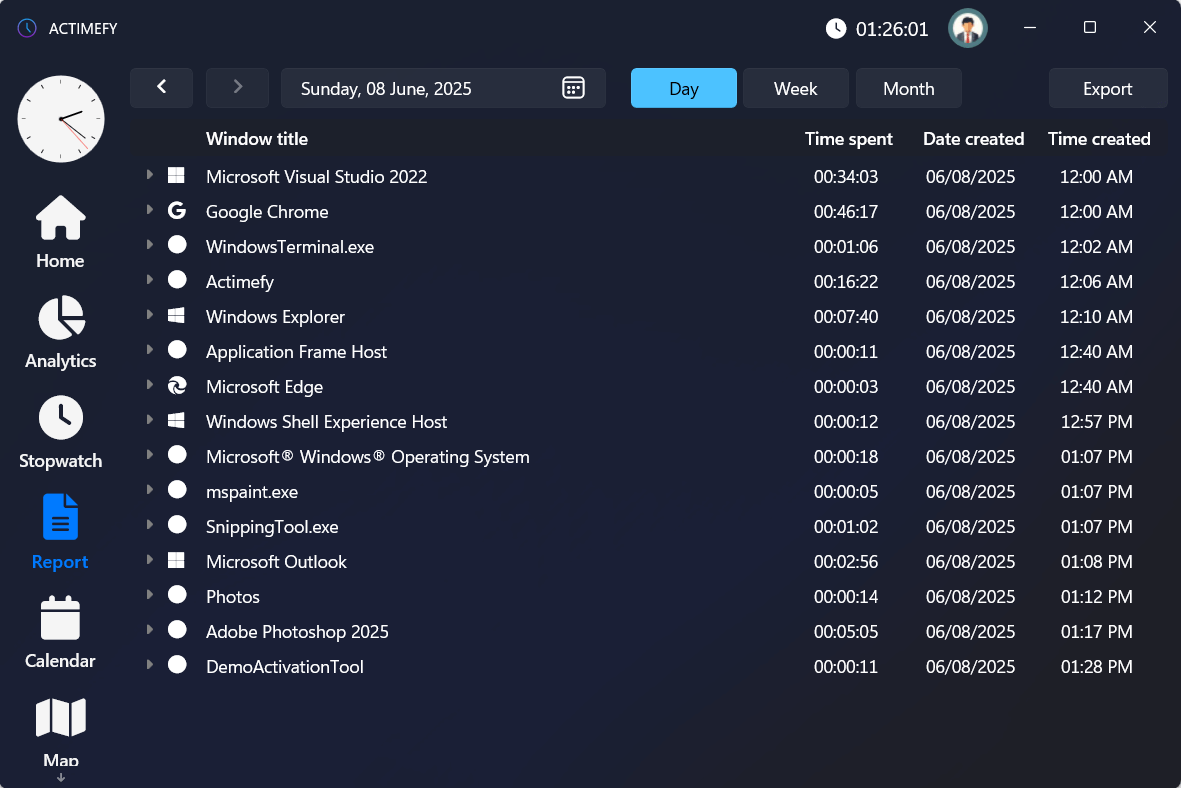1181x788 pixels.
Task: Open the Stopwatch from the sidebar
Action: [60, 432]
